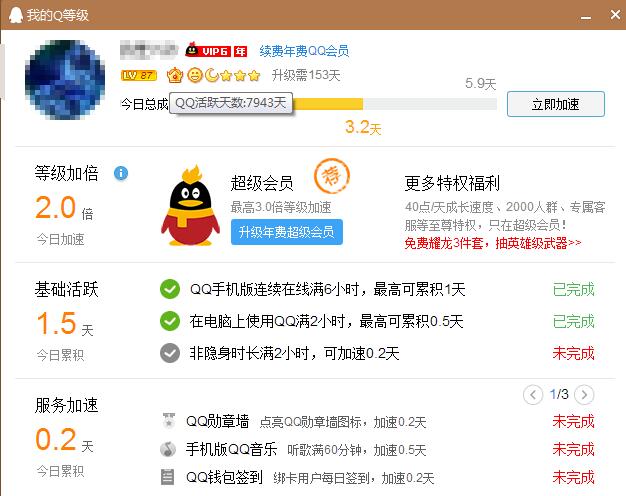Click the daily growth progress bar
Image resolution: width=626 pixels, height=496 pixels.
click(394, 104)
